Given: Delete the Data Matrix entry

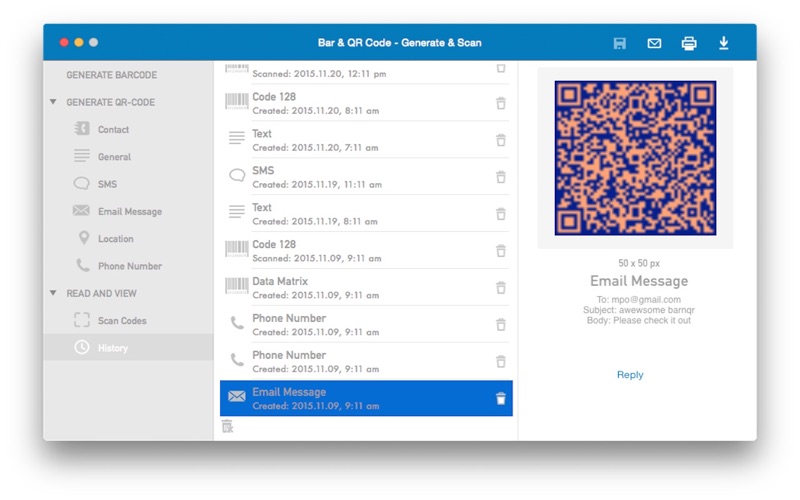Looking at the screenshot, I should click(501, 288).
